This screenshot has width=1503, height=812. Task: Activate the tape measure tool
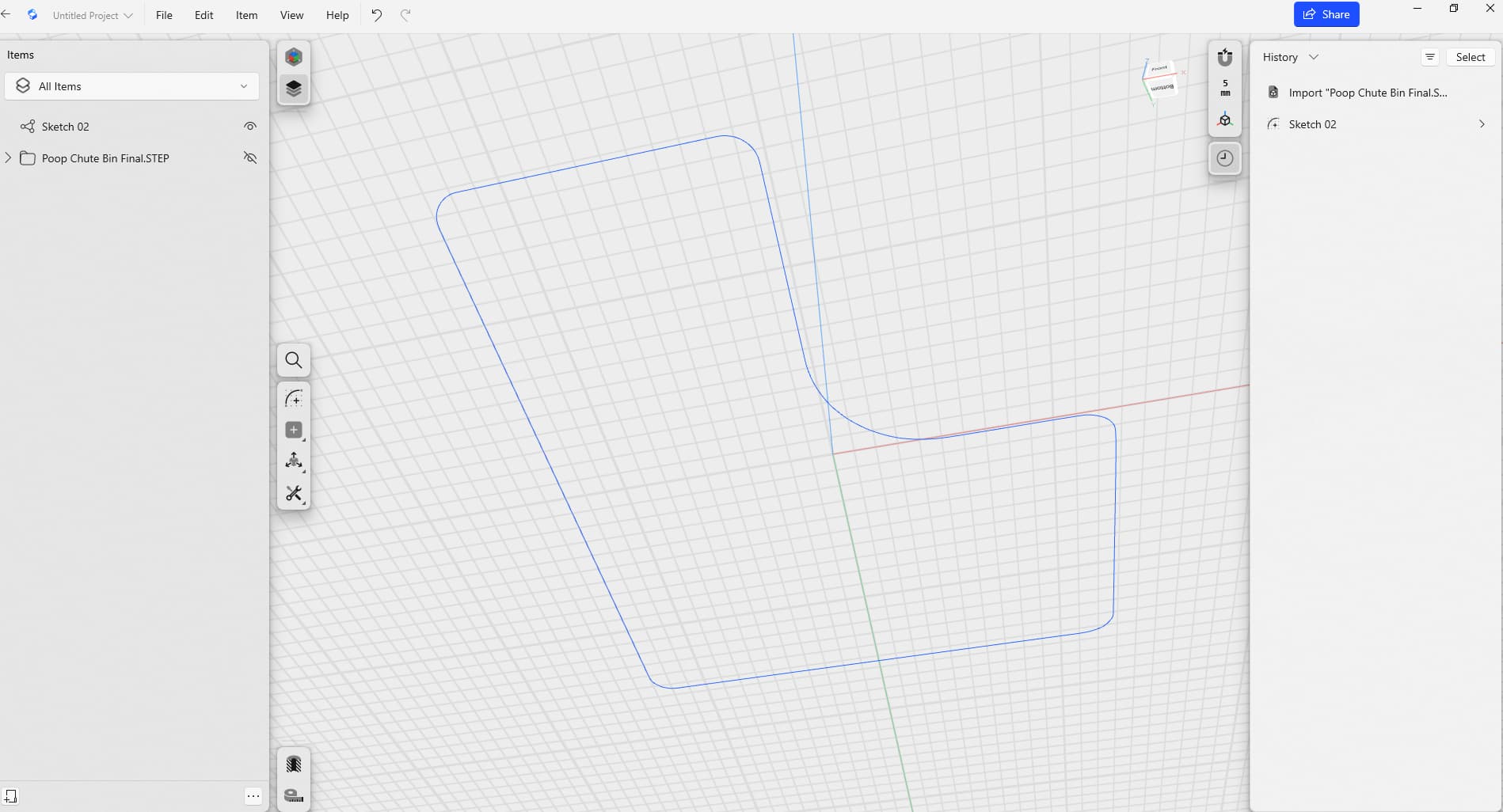(x=294, y=795)
